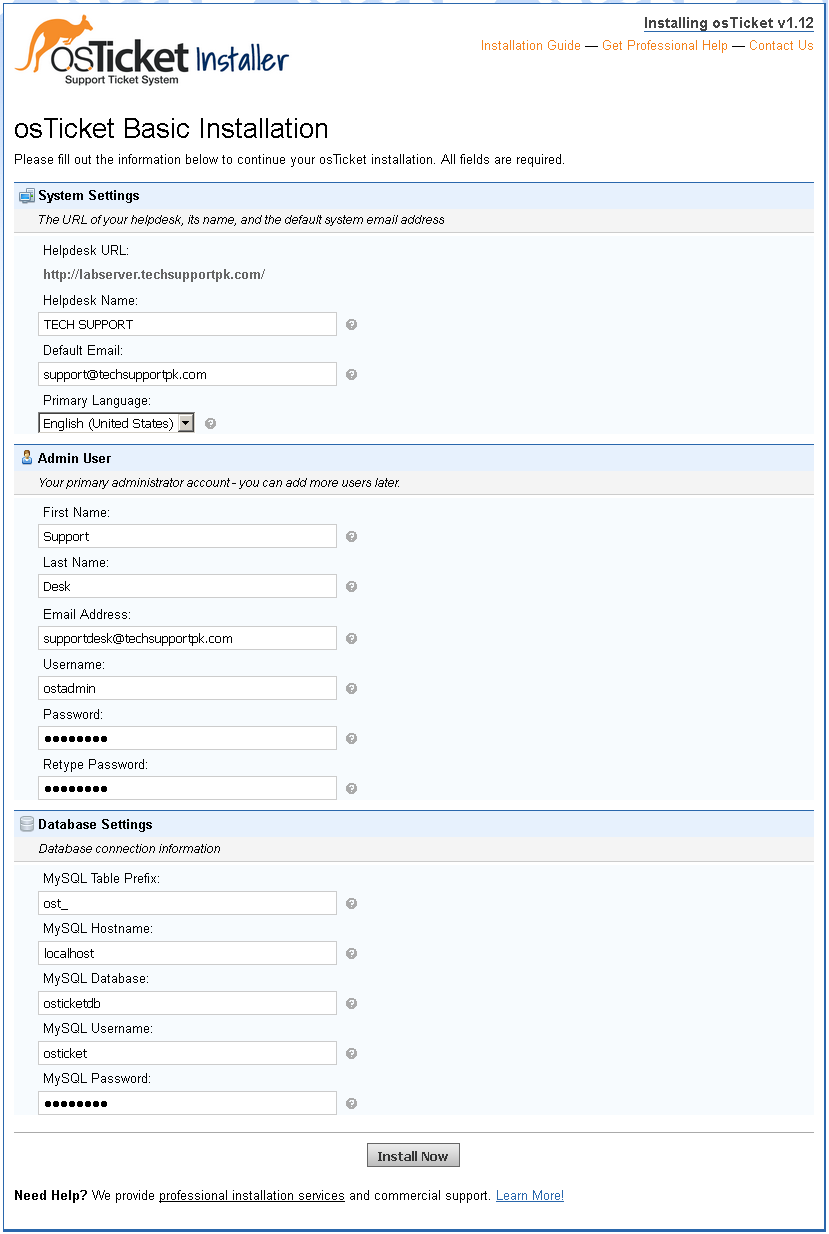Open the Primary Language dropdown
The width and height of the screenshot is (829, 1234).
(x=116, y=424)
